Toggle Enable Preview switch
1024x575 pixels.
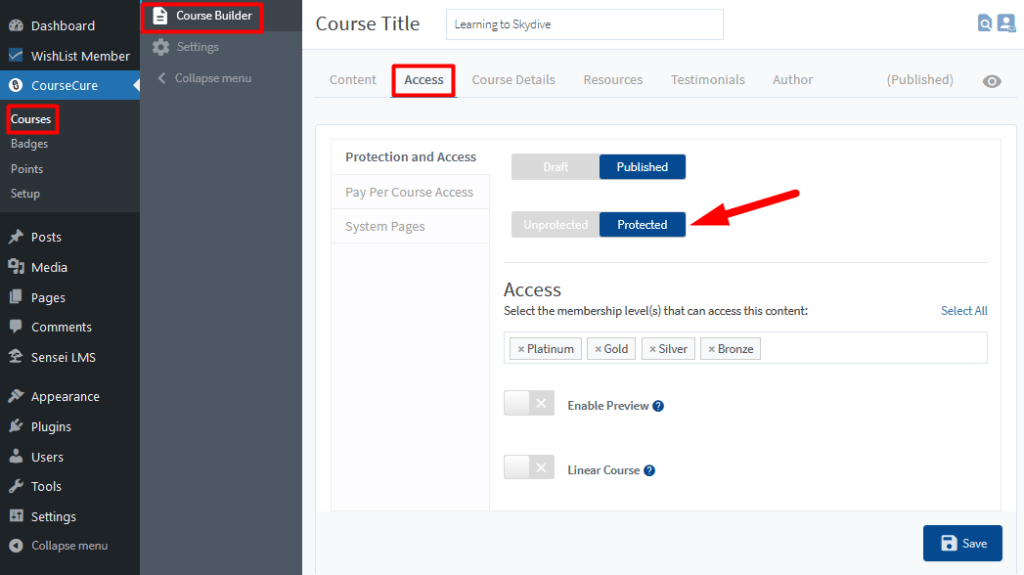529,403
